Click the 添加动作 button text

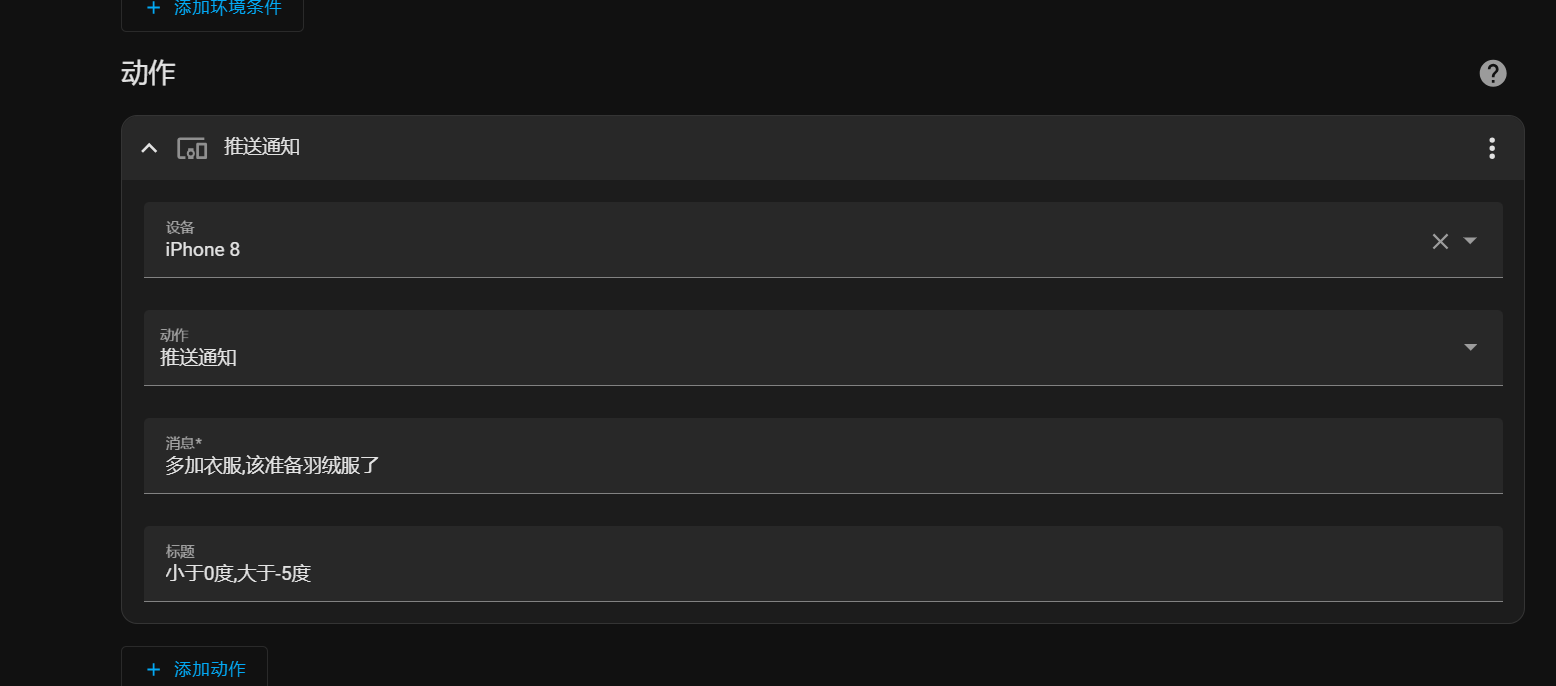(x=210, y=669)
